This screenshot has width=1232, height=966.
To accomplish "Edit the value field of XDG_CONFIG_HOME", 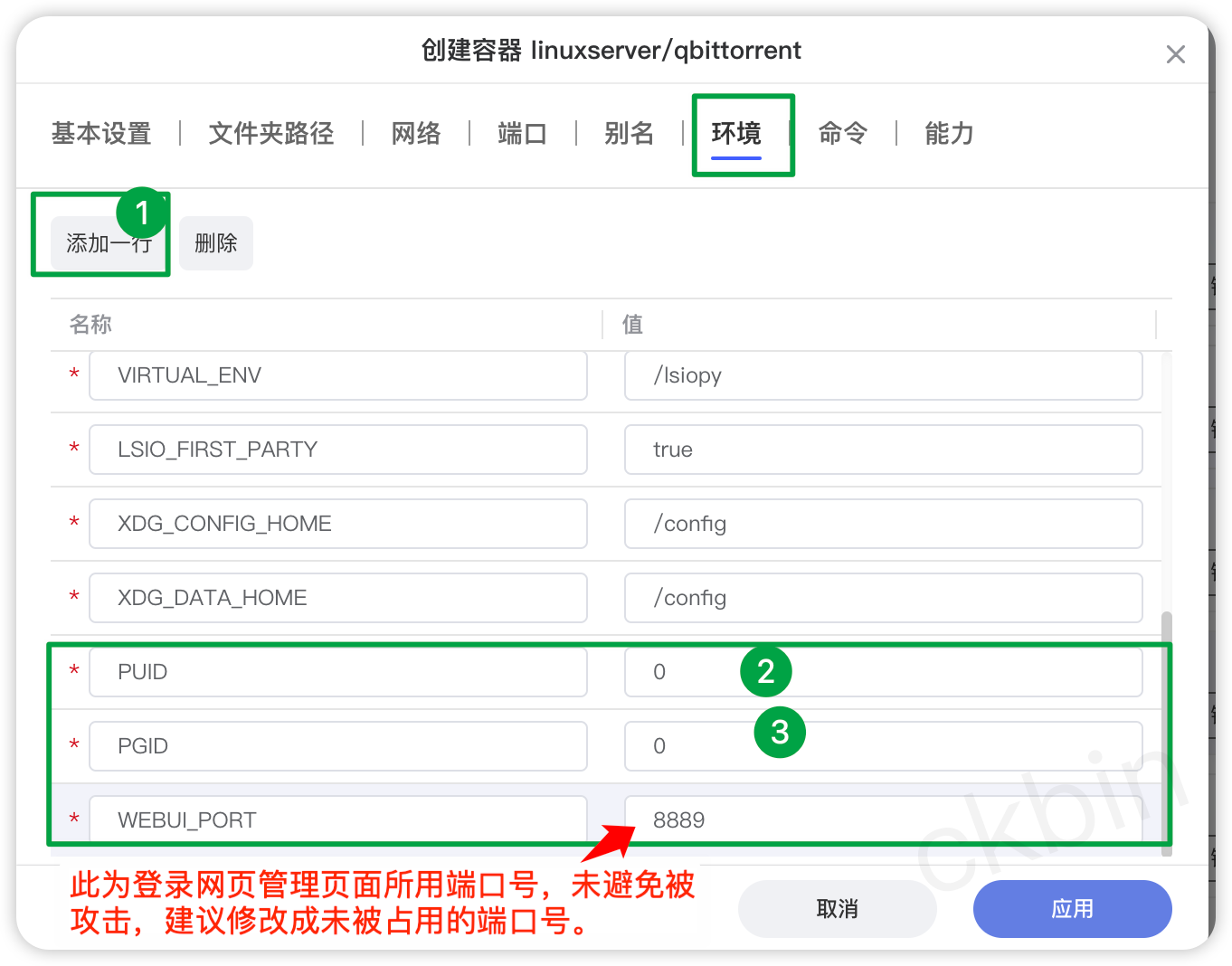I will 884,524.
